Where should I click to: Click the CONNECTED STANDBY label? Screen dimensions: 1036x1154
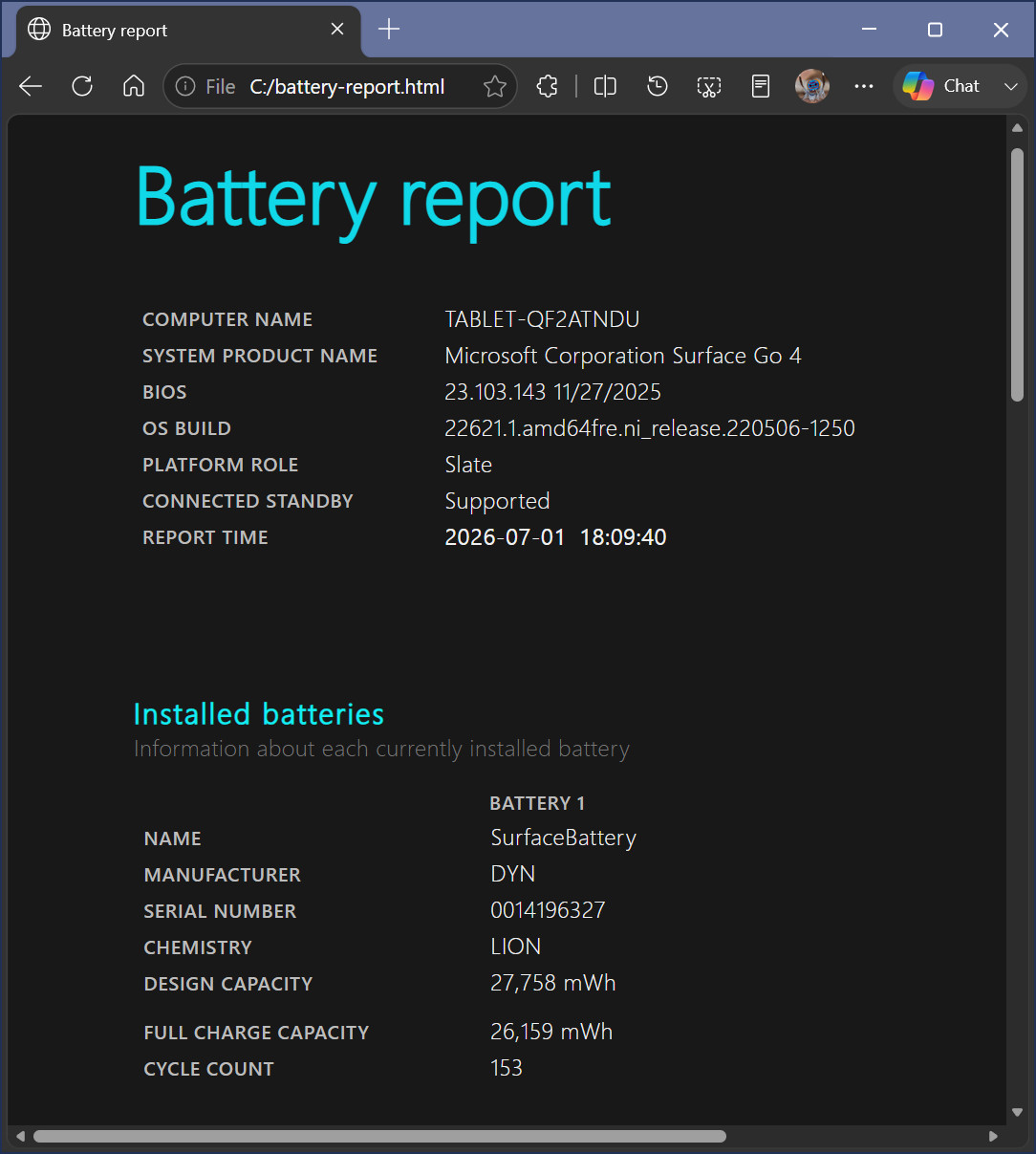click(248, 501)
